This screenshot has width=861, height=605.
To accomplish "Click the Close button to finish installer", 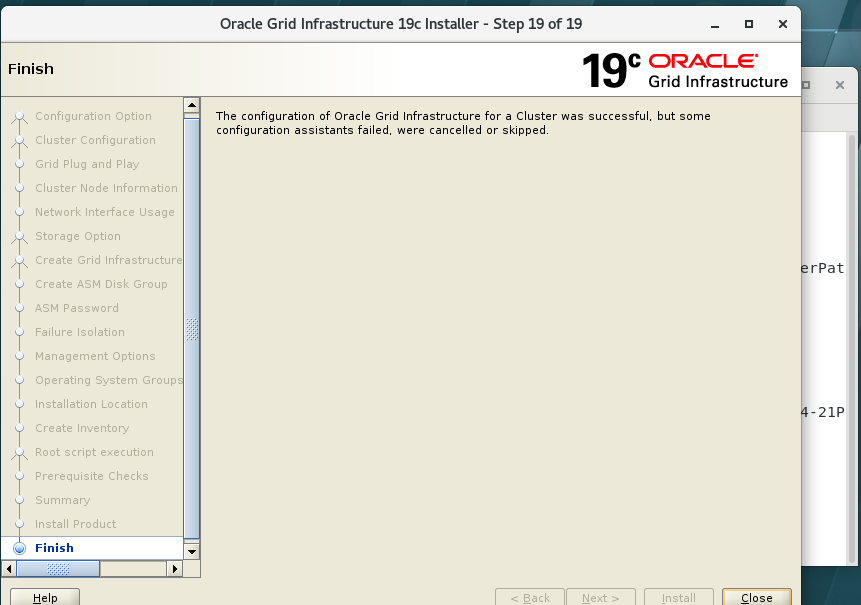I will coord(757,597).
